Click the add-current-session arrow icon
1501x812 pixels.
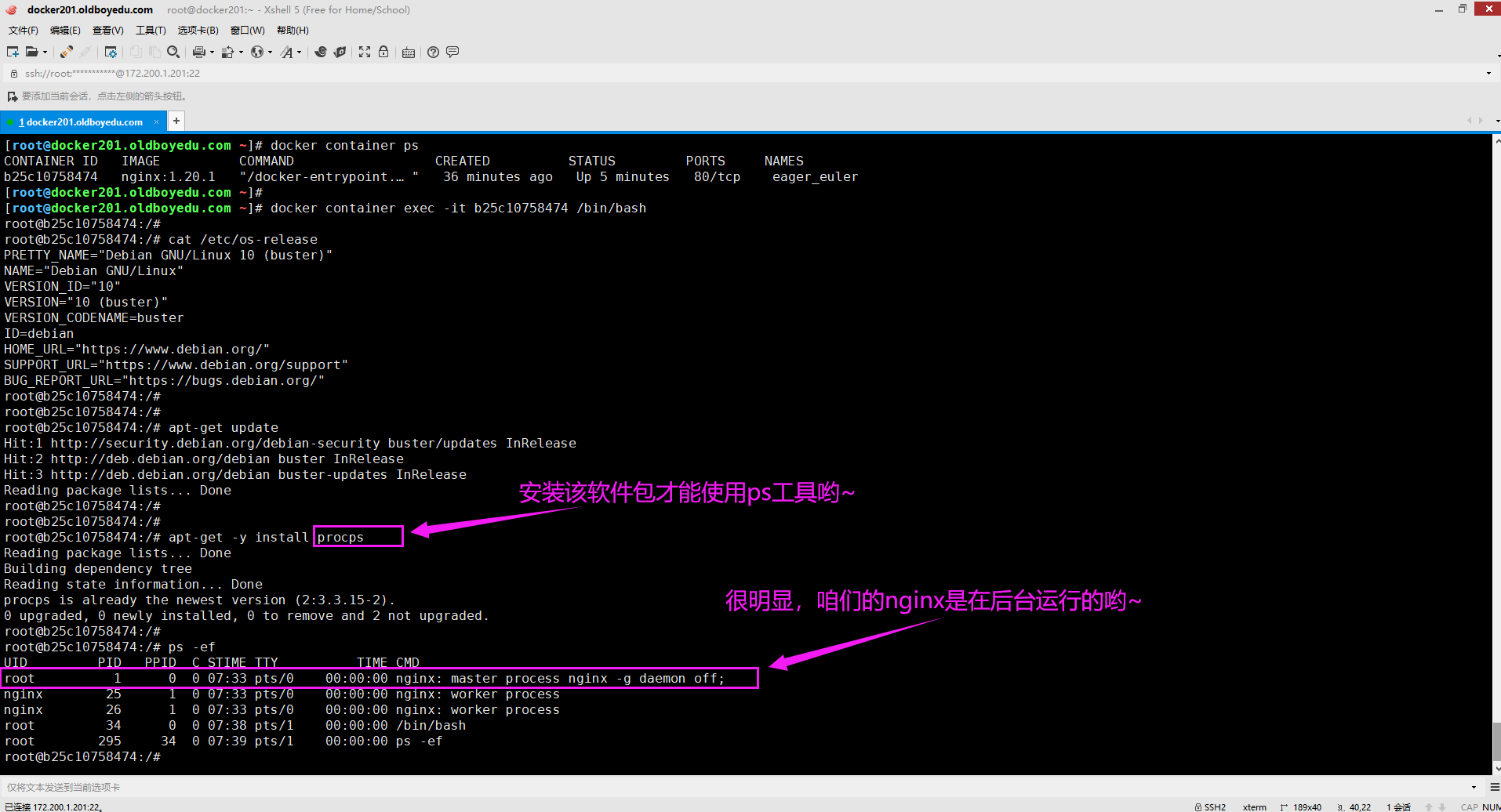click(x=12, y=96)
